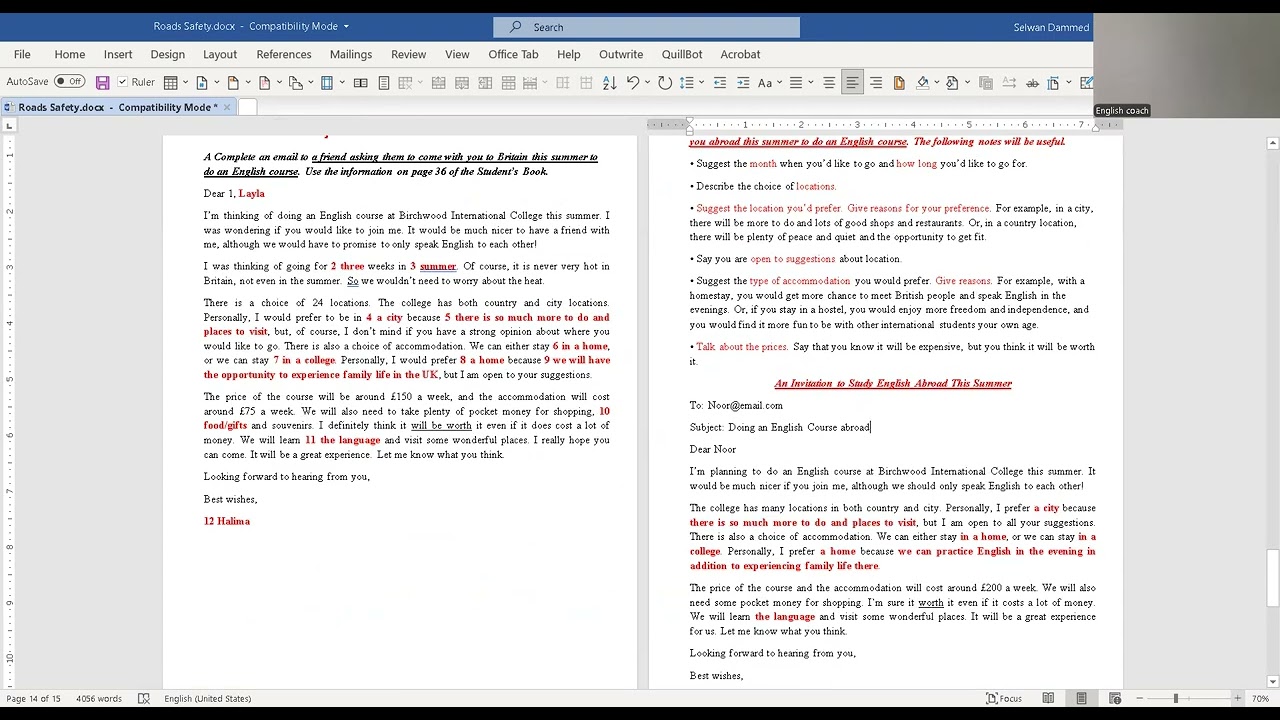Open Read Mode from status bar
Screen dimensions: 1280x720
1048,698
